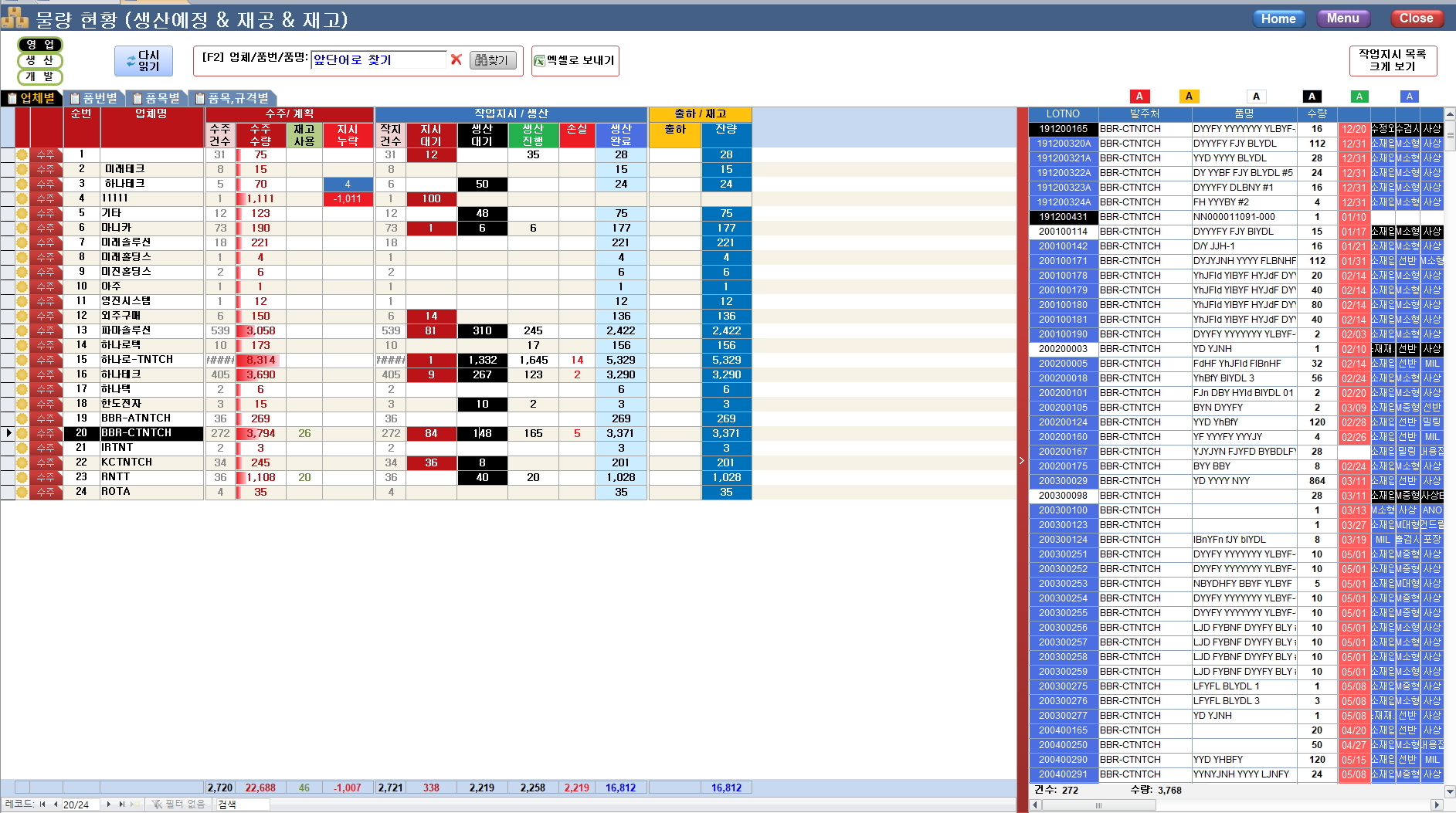The width and height of the screenshot is (1456, 813).
Task: Click the Home button
Action: [1278, 19]
